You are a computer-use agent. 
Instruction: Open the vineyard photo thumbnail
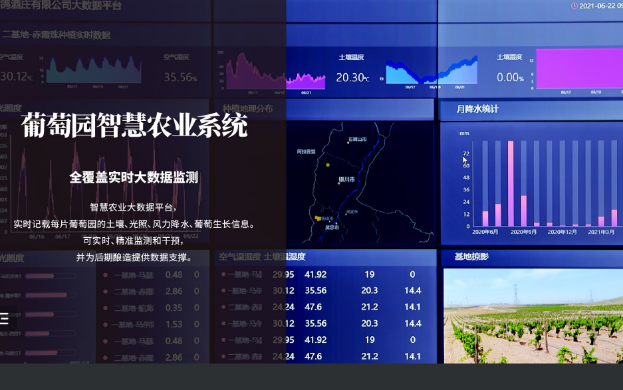pos(533,316)
